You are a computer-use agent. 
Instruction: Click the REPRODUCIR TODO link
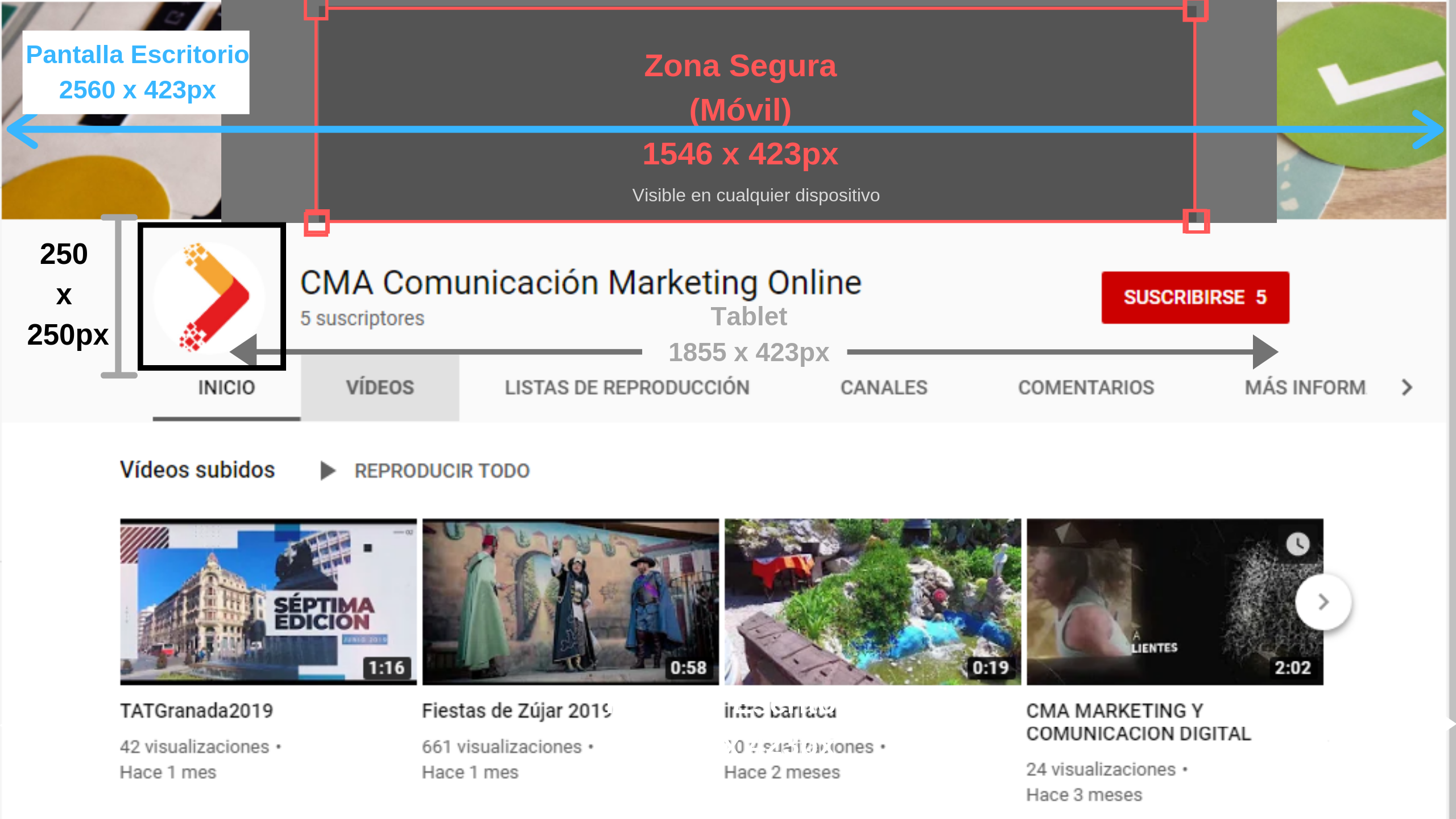point(442,471)
